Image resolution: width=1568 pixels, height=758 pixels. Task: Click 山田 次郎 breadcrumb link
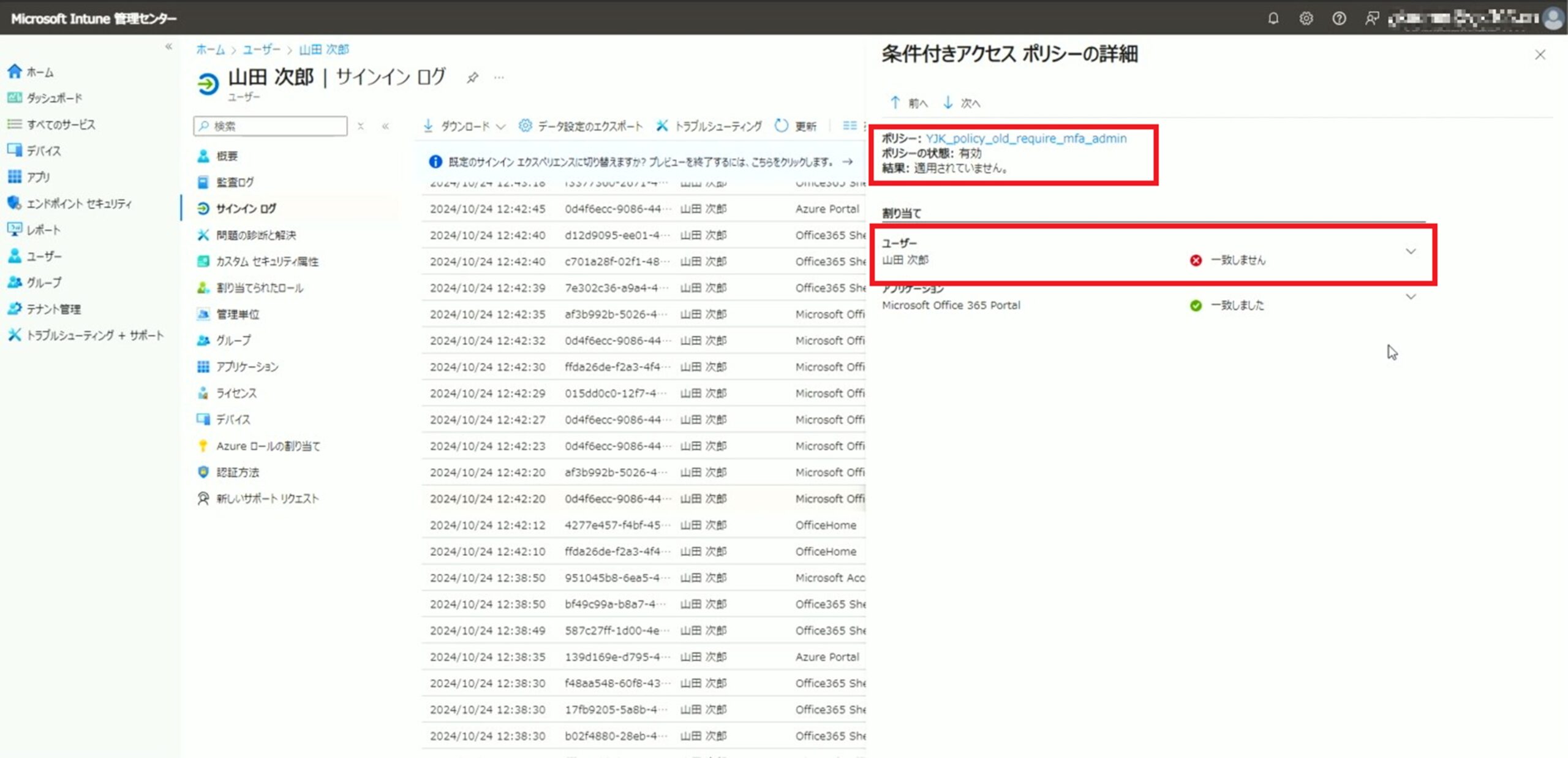tap(324, 50)
